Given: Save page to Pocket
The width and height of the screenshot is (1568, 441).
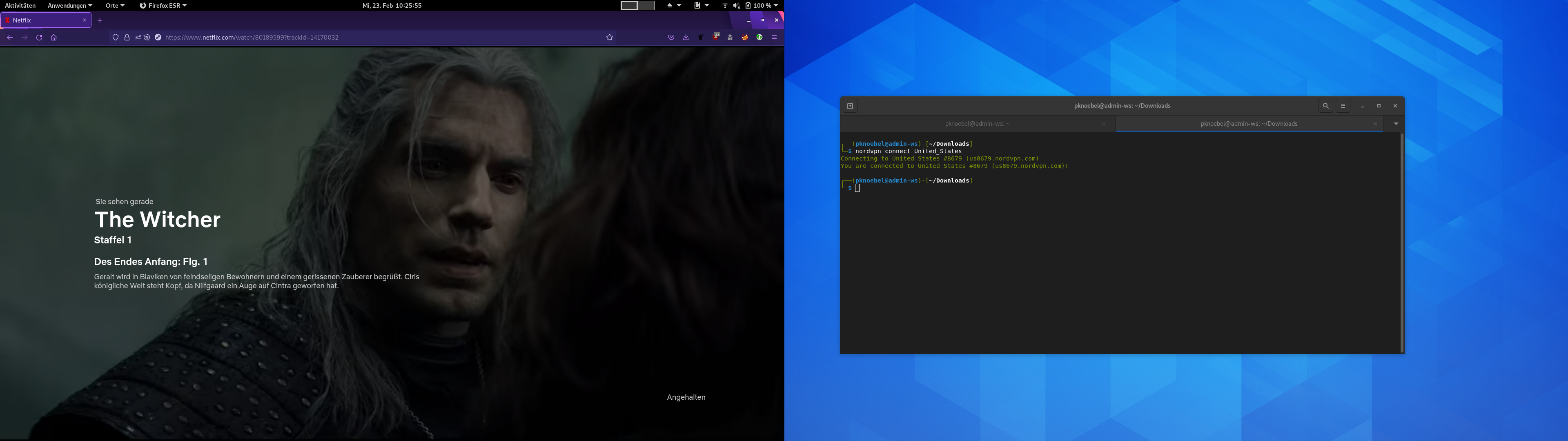Looking at the screenshot, I should pyautogui.click(x=671, y=38).
